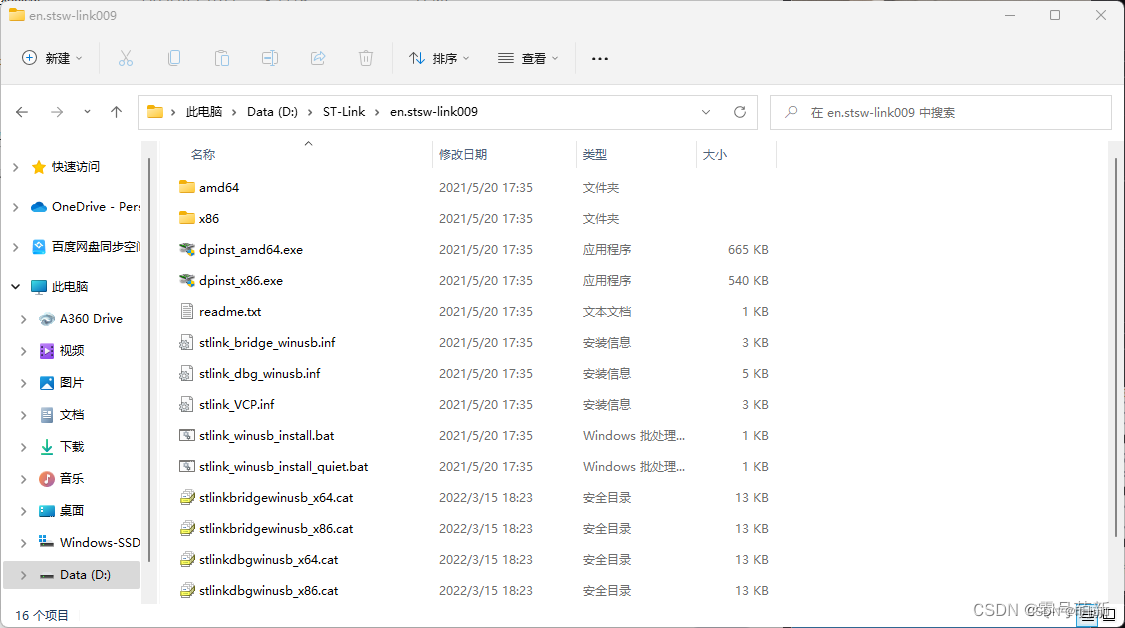Expand the Baidu Netdisk sync tree node
Image resolution: width=1125 pixels, height=628 pixels.
[16, 247]
